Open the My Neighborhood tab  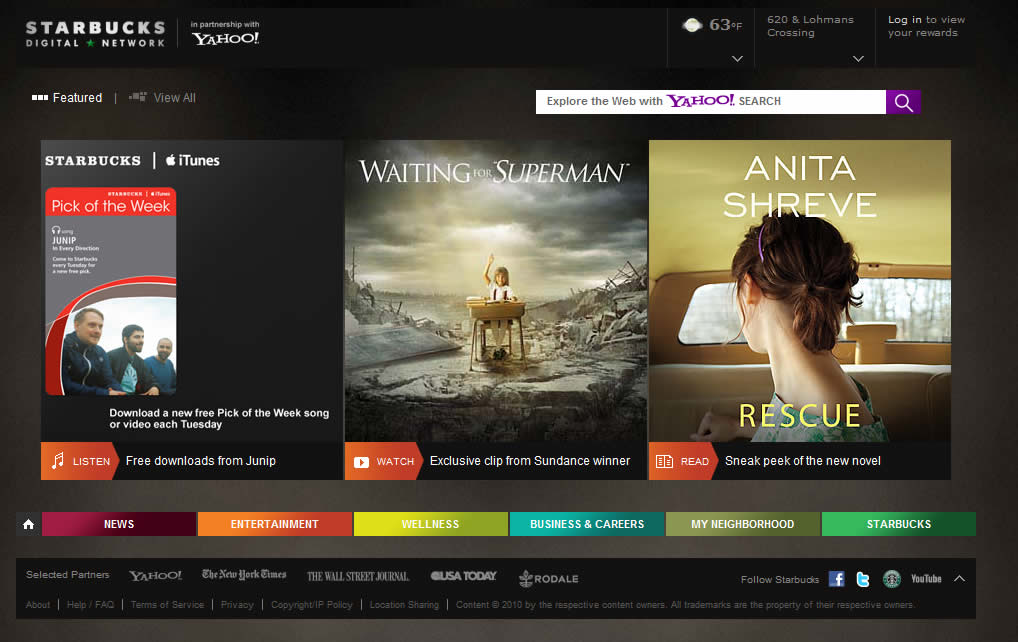(743, 524)
